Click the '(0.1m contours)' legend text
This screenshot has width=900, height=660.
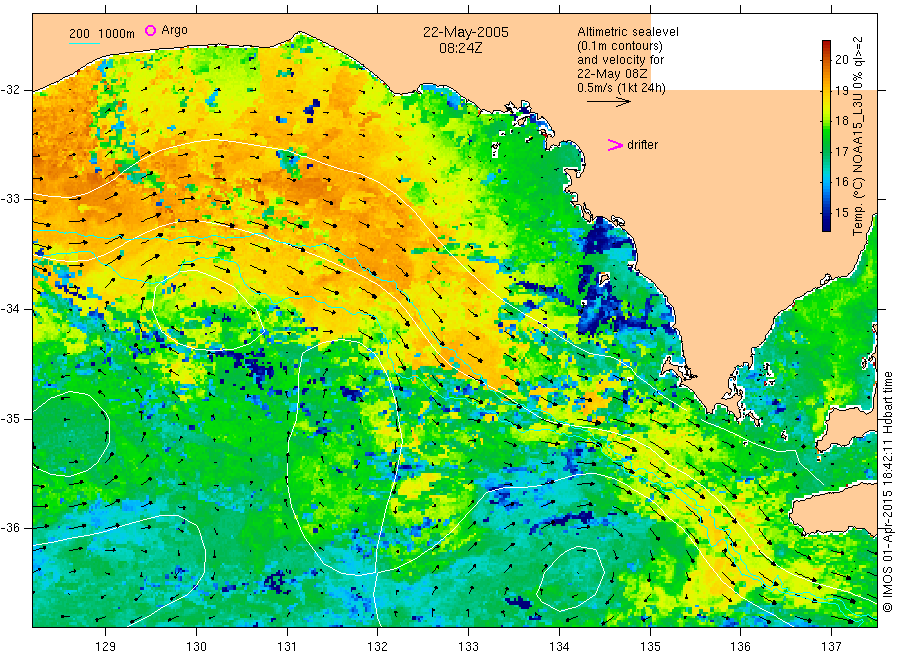(x=619, y=46)
